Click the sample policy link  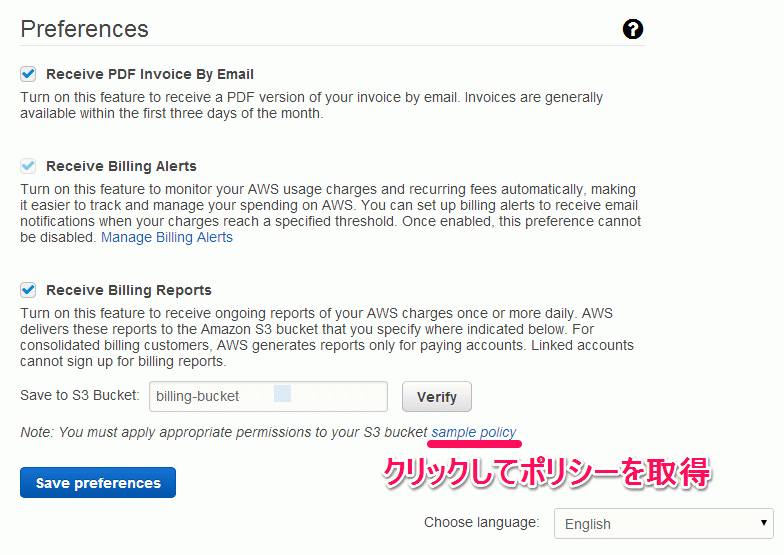[x=474, y=432]
